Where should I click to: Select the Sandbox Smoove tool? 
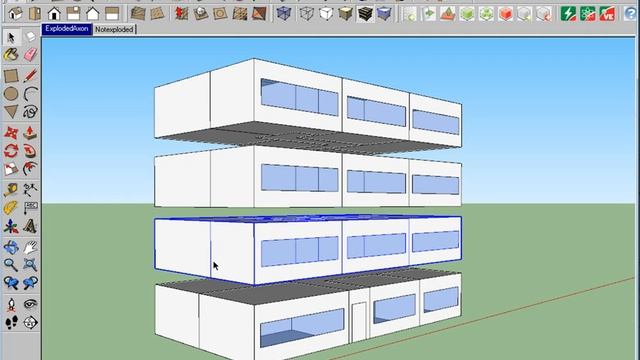181,13
